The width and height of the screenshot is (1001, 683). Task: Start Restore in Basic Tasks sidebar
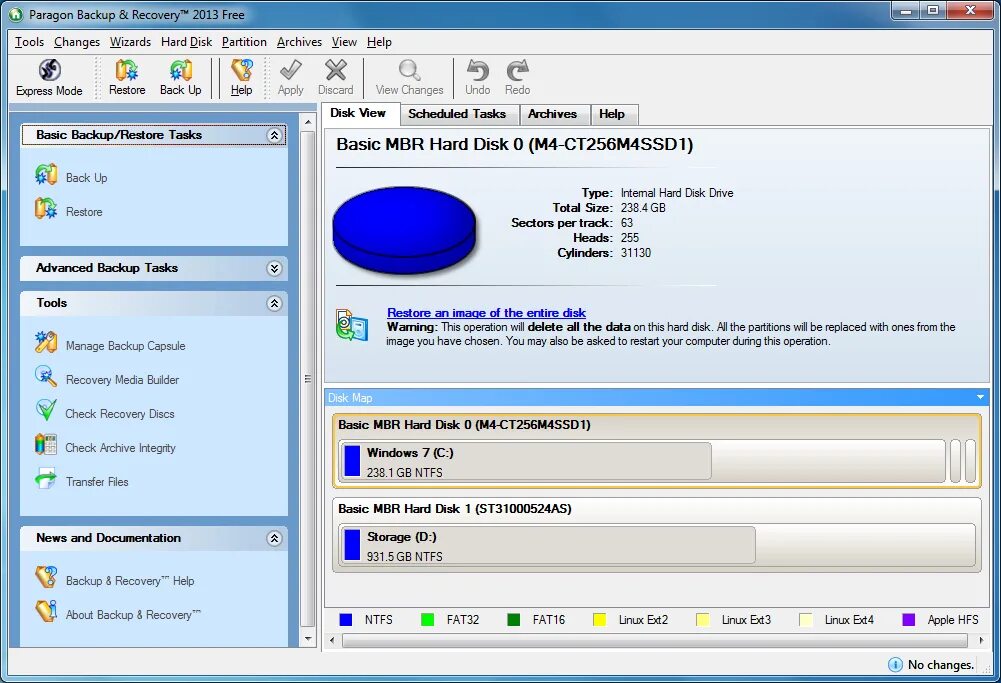[68, 211]
